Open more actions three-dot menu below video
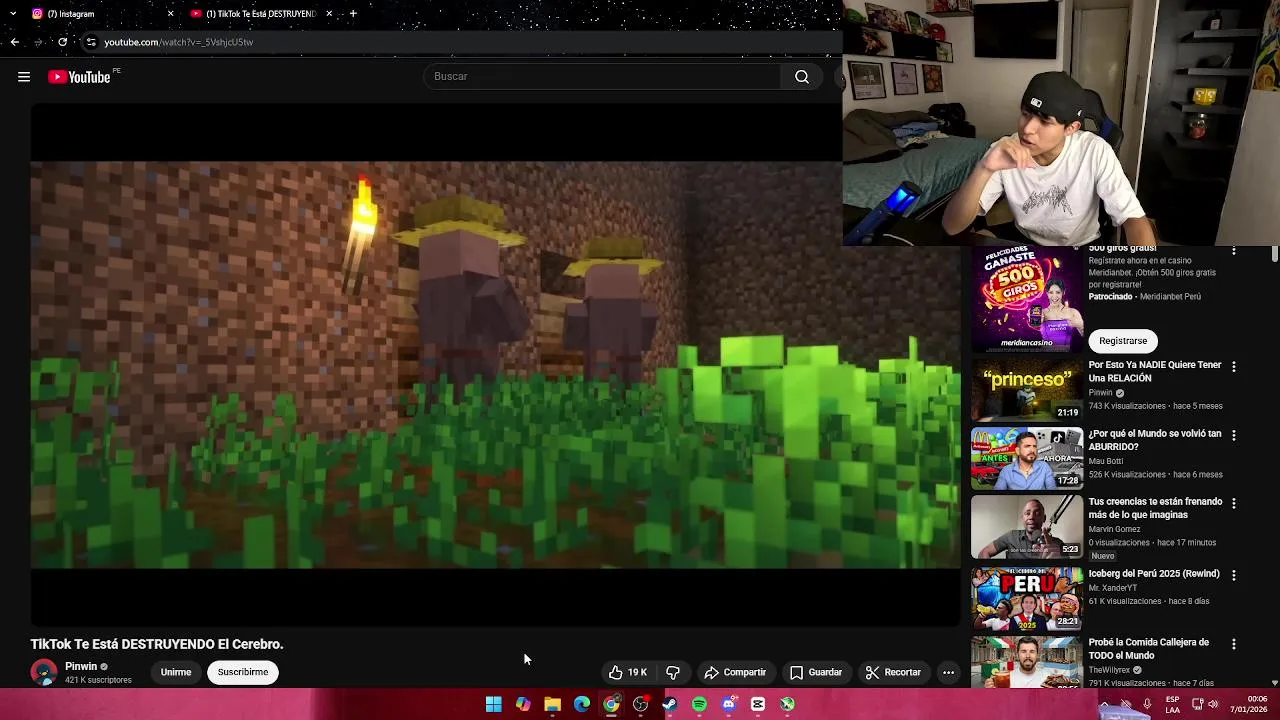This screenshot has width=1280, height=720. point(948,672)
